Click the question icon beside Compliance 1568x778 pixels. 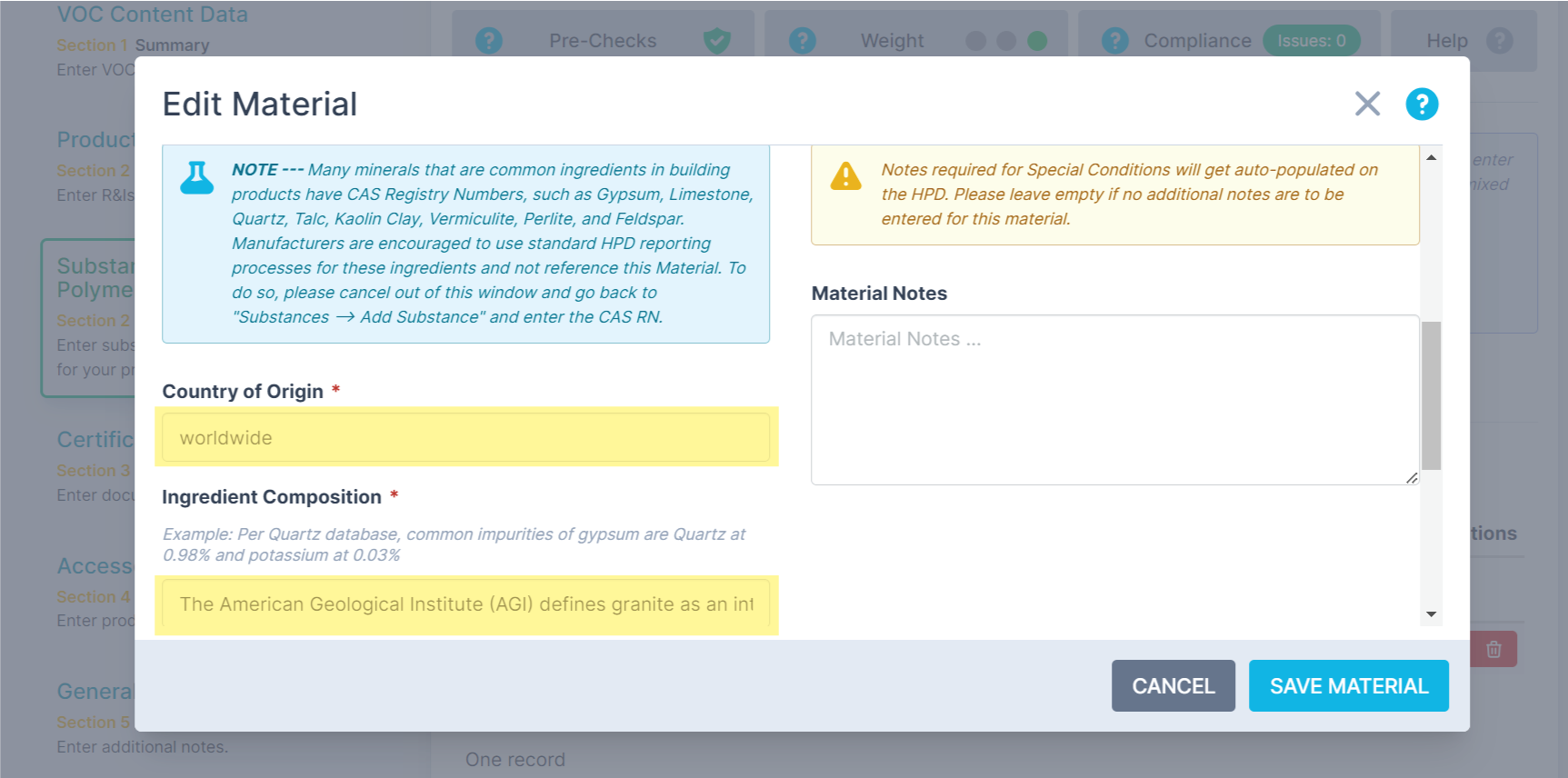tap(1114, 41)
